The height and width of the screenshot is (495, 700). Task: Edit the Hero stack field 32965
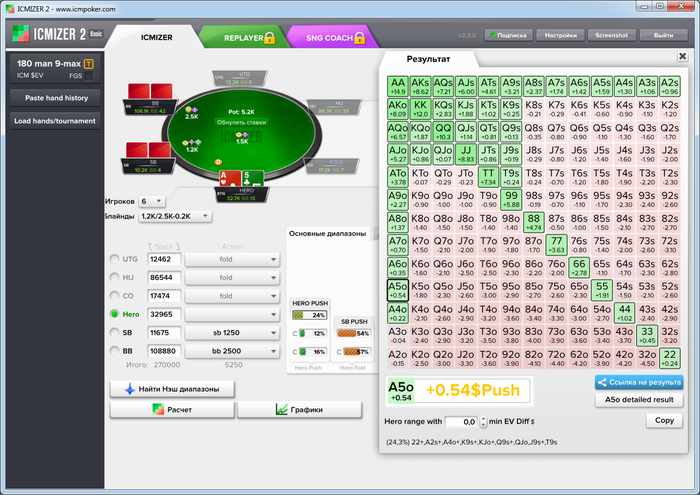[164, 315]
